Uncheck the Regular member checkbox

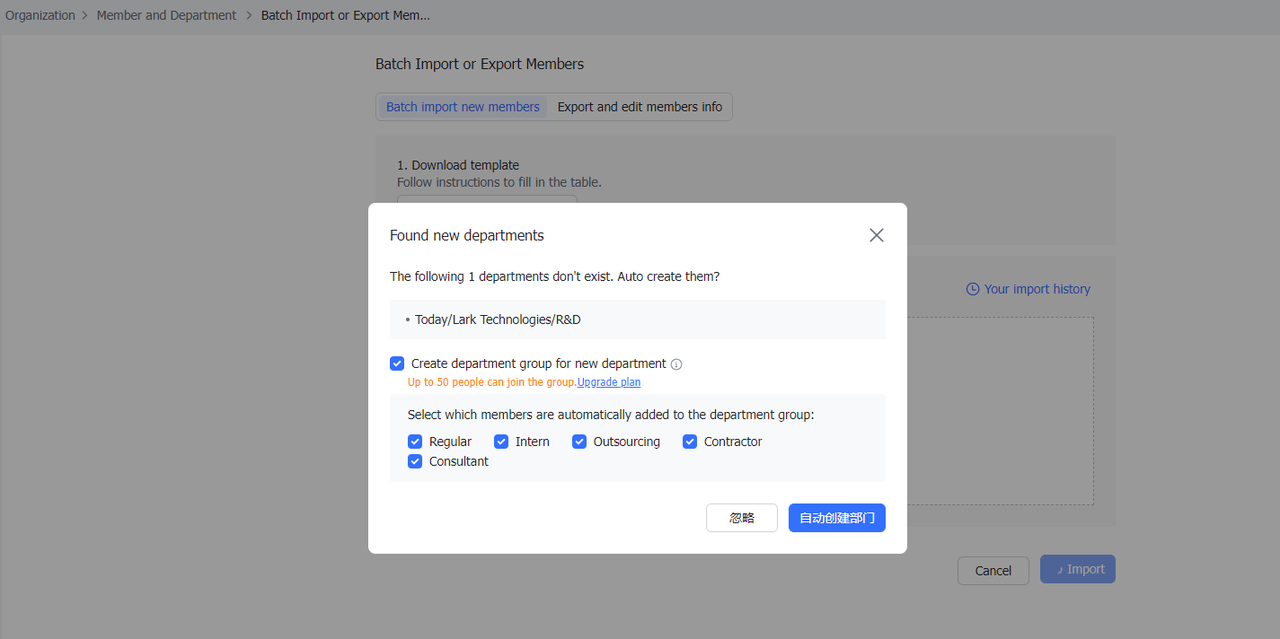(415, 442)
